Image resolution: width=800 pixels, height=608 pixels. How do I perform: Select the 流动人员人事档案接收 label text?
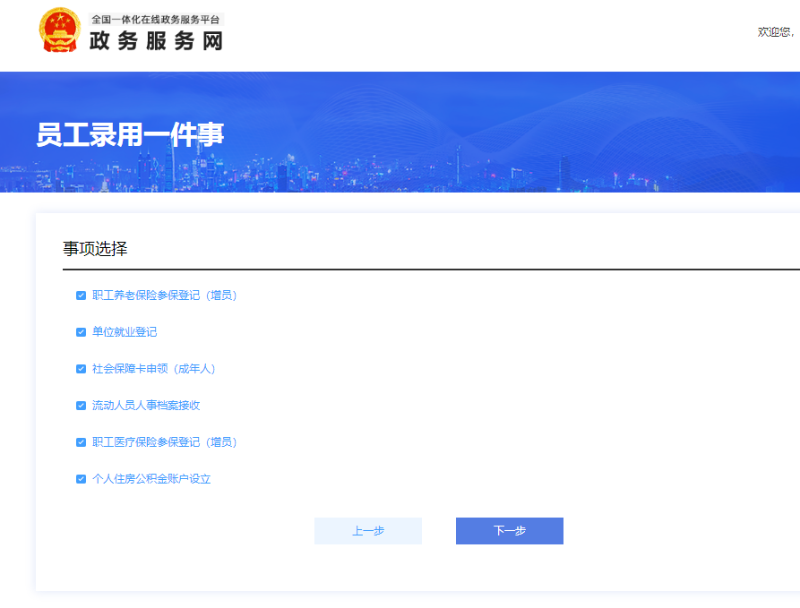tap(146, 406)
